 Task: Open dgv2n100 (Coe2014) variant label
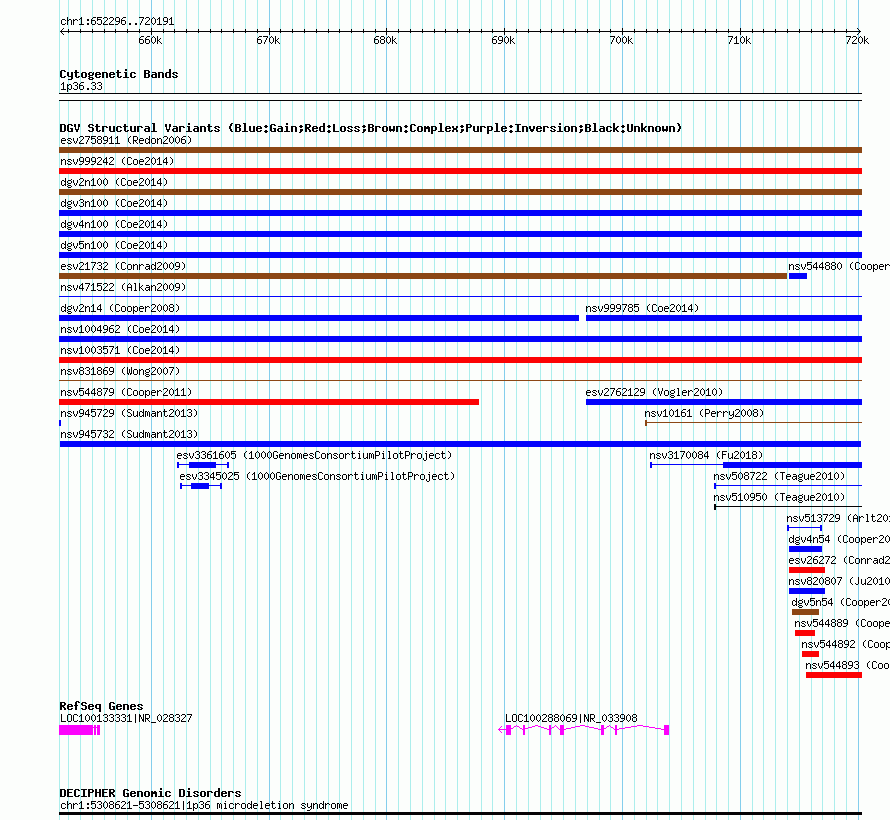(114, 182)
